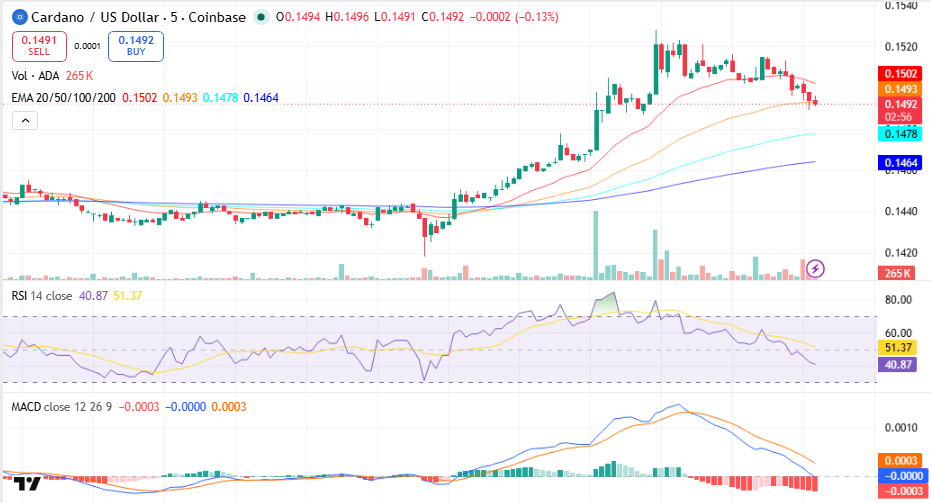Viewport: 931px width, 503px height.
Task: Select the EMA 20/50/100/200 indicator label
Action: tap(64, 97)
